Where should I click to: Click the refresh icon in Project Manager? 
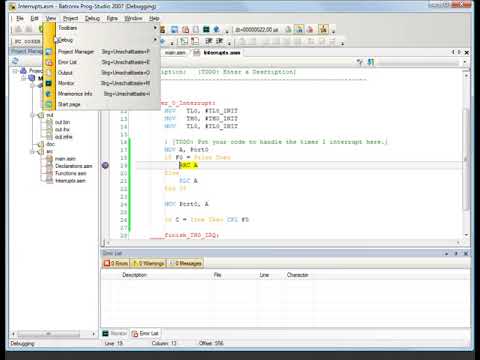15,61
